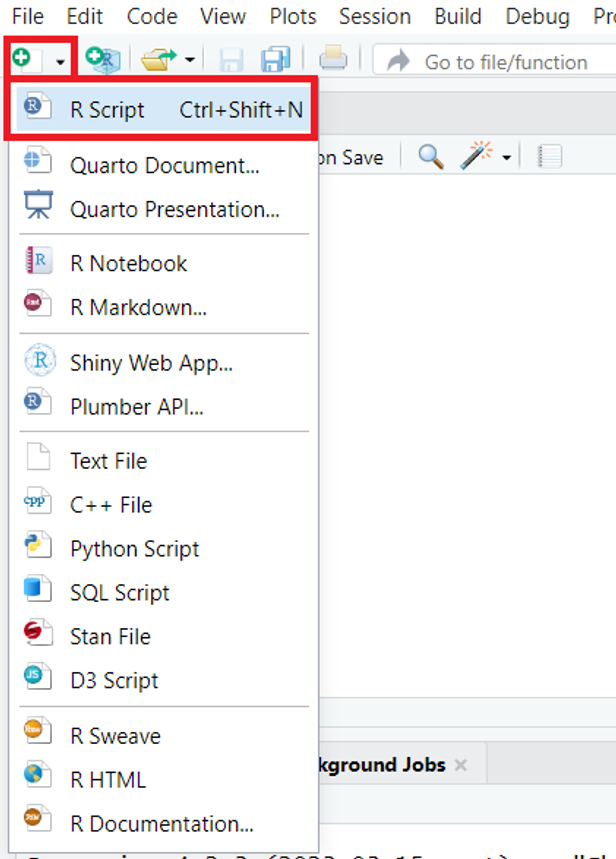Select R Sweave menu entry
This screenshot has height=859, width=616.
point(163,736)
